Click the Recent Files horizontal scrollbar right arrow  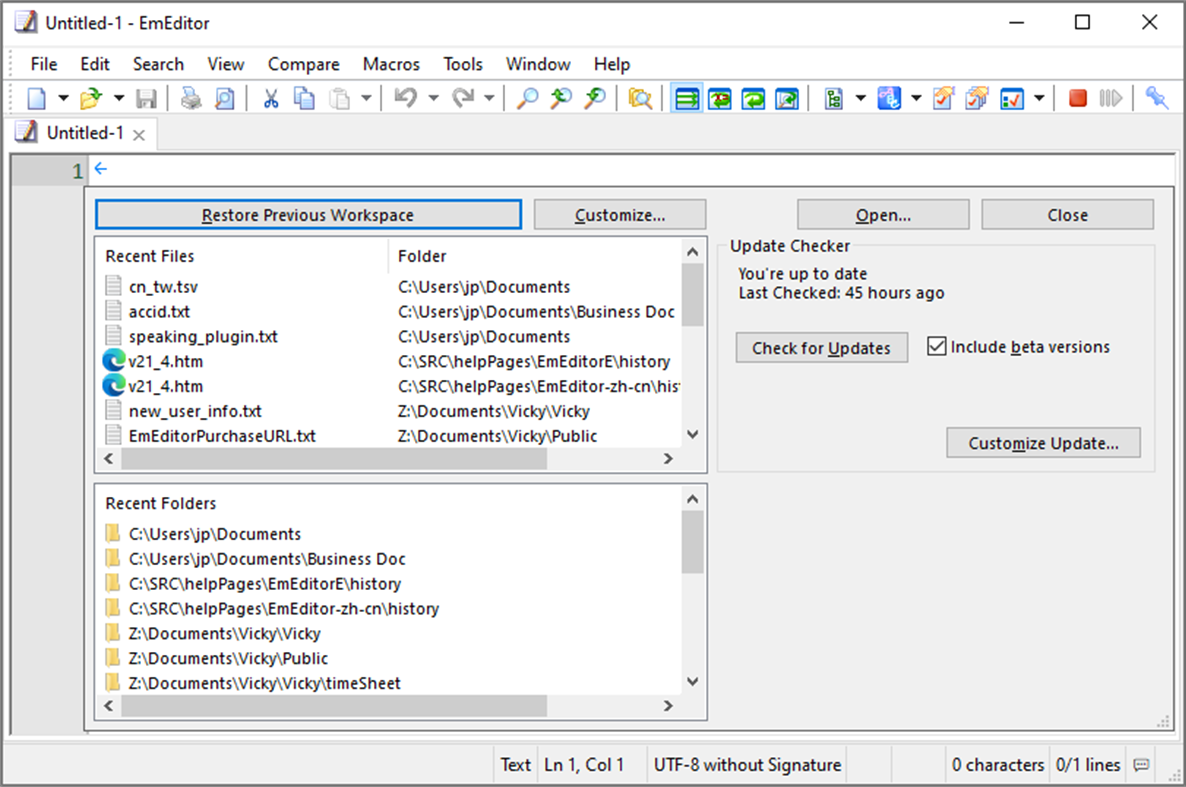[x=668, y=458]
